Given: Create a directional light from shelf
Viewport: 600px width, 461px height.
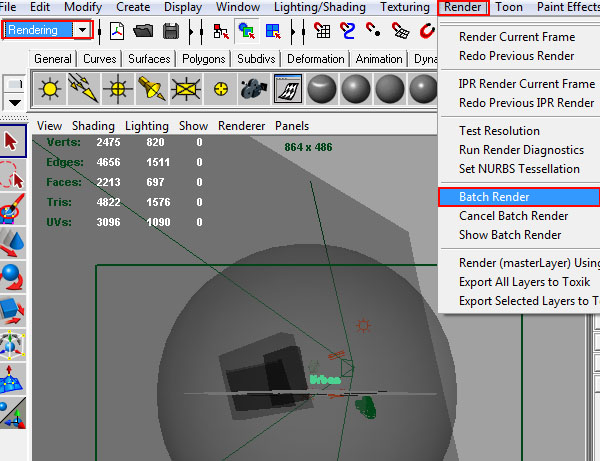Looking at the screenshot, I should pyautogui.click(x=84, y=89).
